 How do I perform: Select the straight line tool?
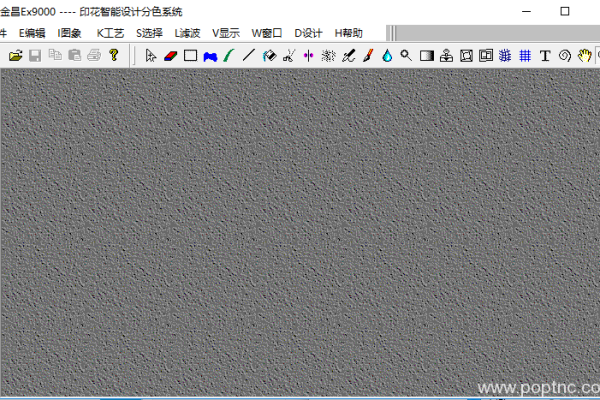pyautogui.click(x=249, y=56)
